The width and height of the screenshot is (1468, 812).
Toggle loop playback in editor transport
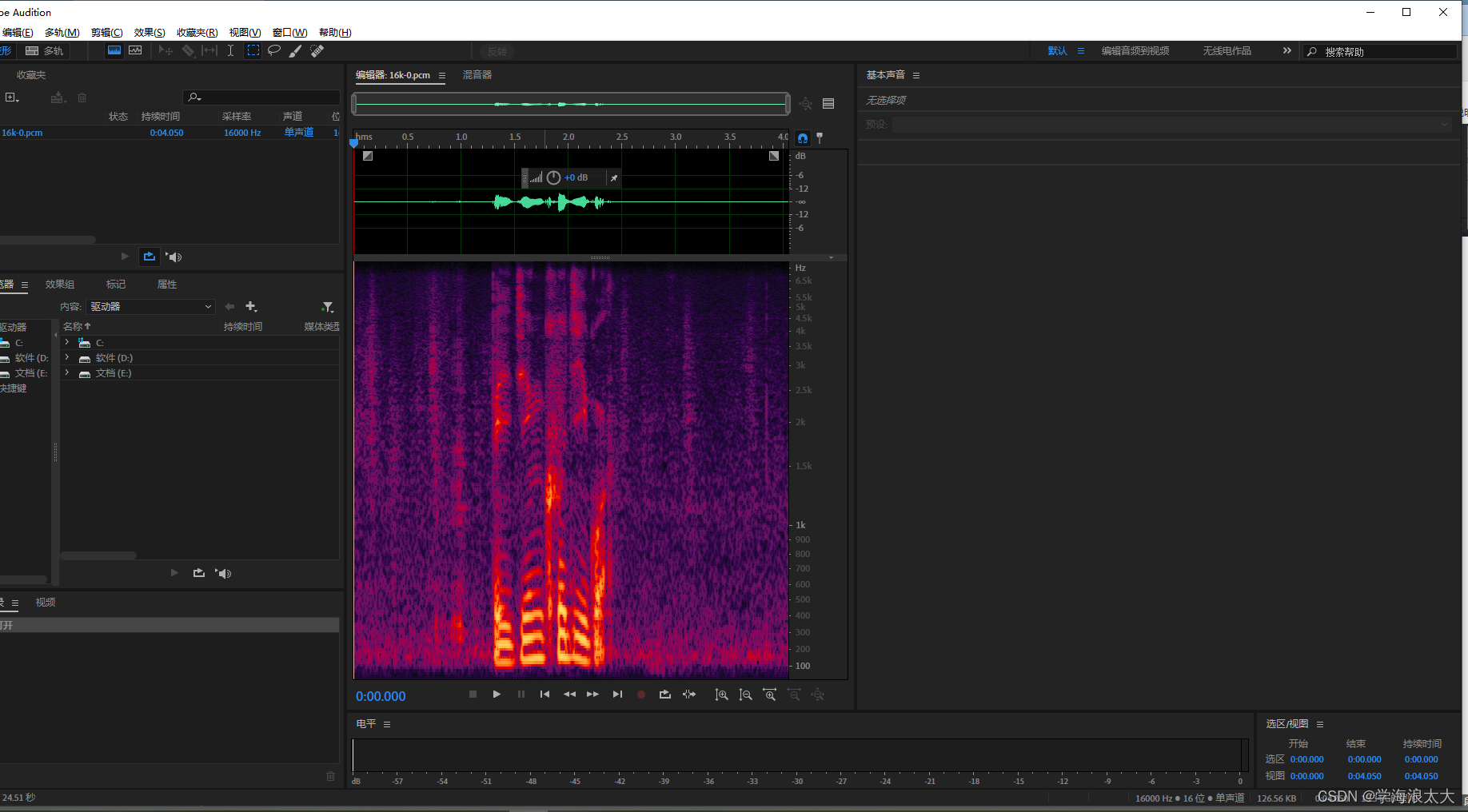[x=664, y=695]
